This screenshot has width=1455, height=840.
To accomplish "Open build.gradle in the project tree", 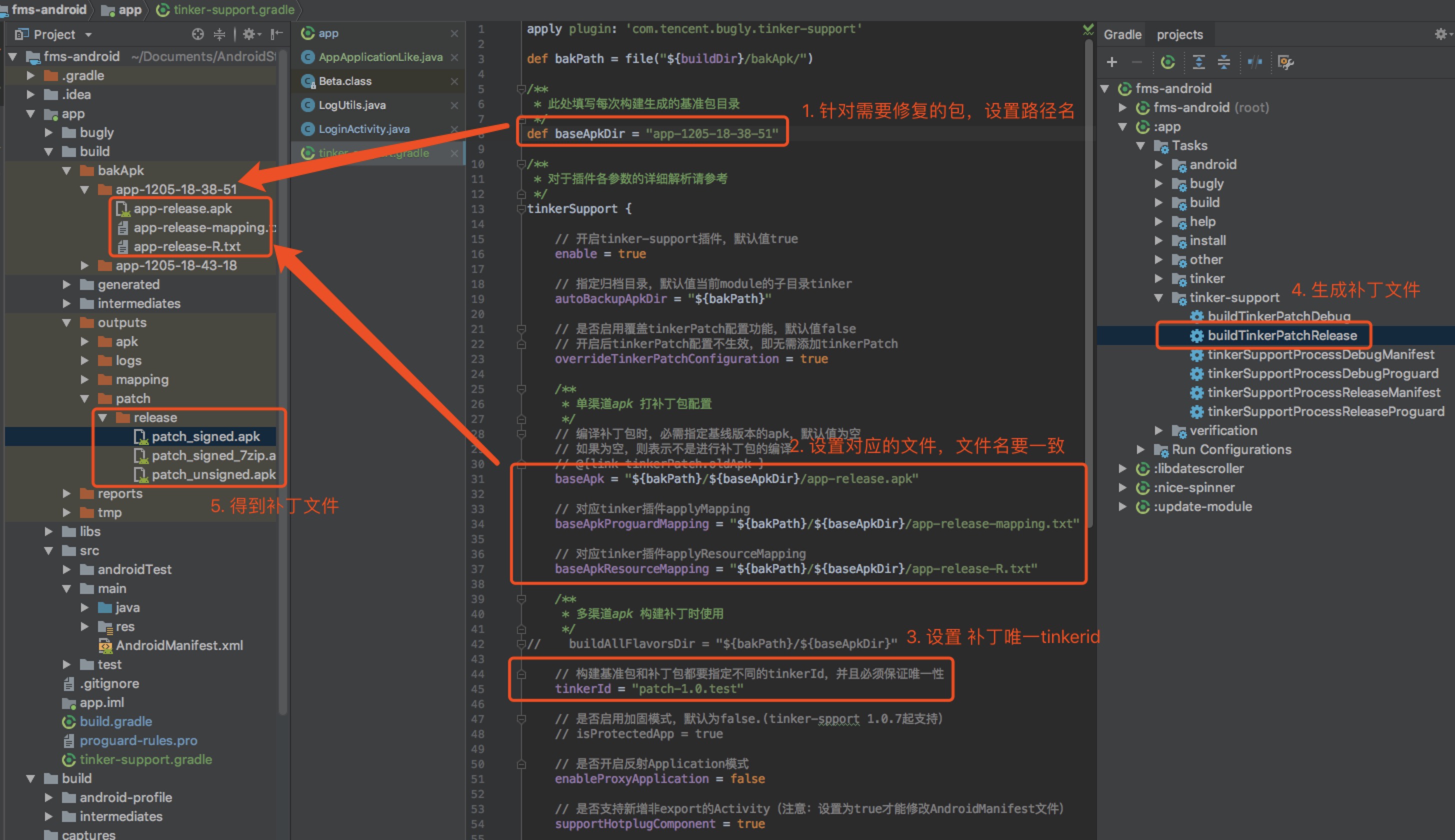I will (115, 721).
